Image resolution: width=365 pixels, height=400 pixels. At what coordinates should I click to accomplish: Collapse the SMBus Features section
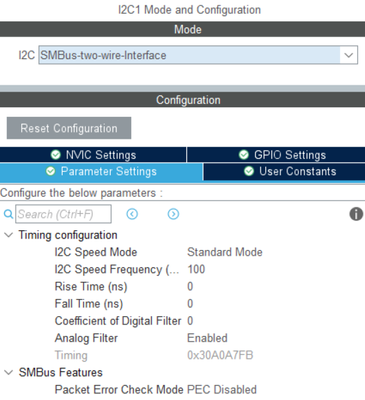tap(8, 372)
